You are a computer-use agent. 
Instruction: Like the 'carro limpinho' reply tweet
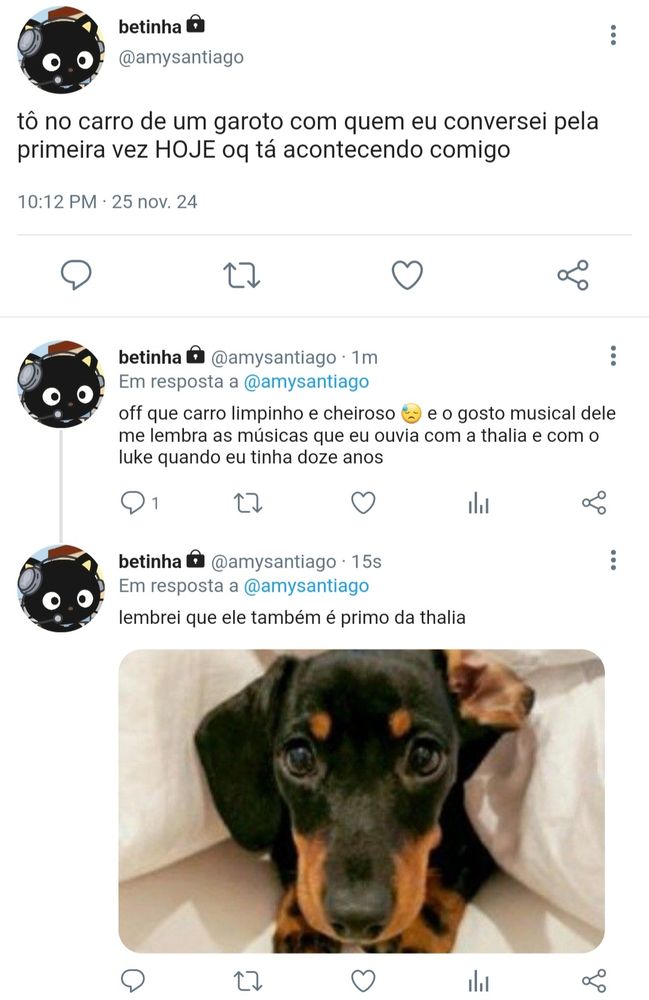(x=362, y=504)
